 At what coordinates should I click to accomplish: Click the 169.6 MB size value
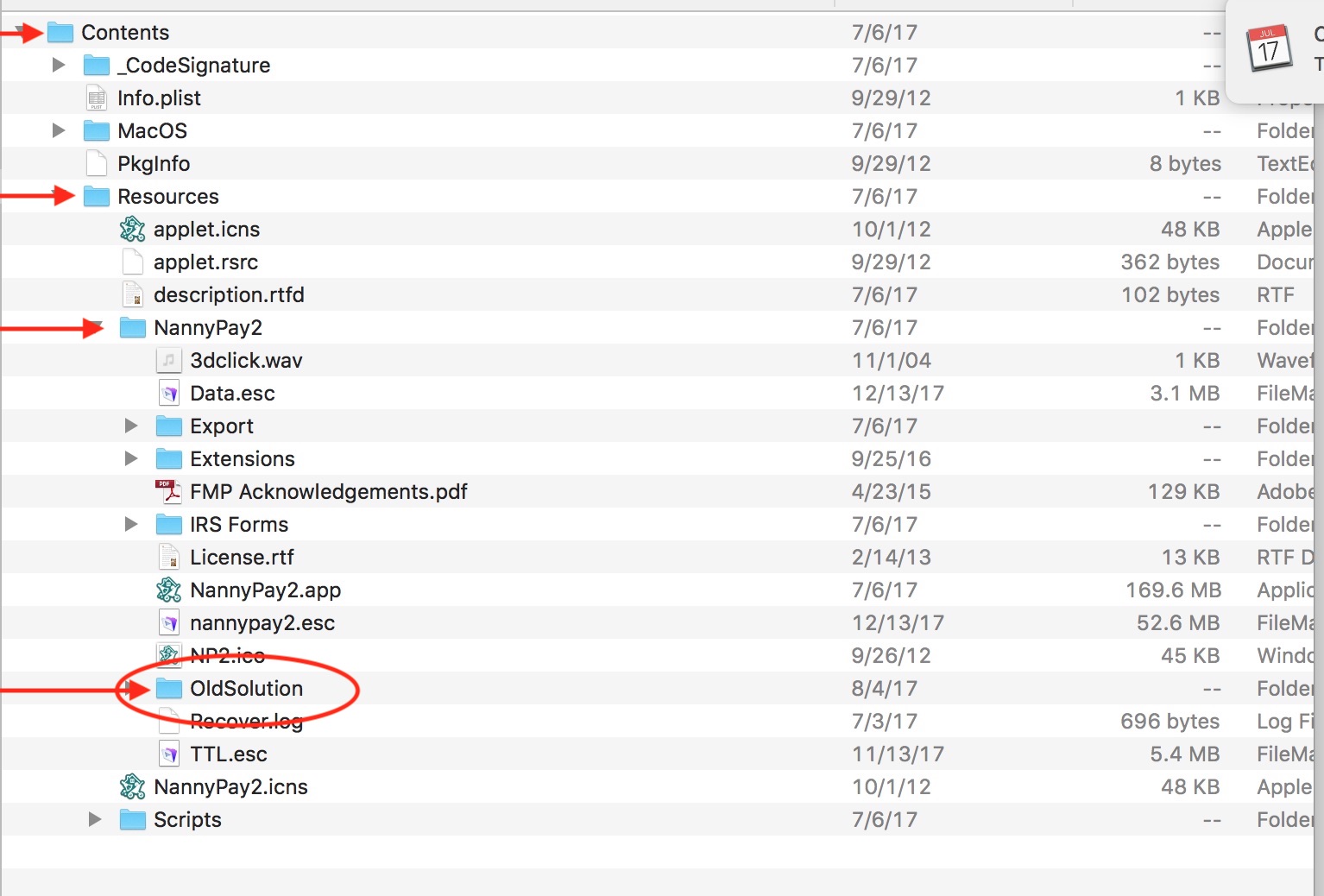pyautogui.click(x=1173, y=590)
